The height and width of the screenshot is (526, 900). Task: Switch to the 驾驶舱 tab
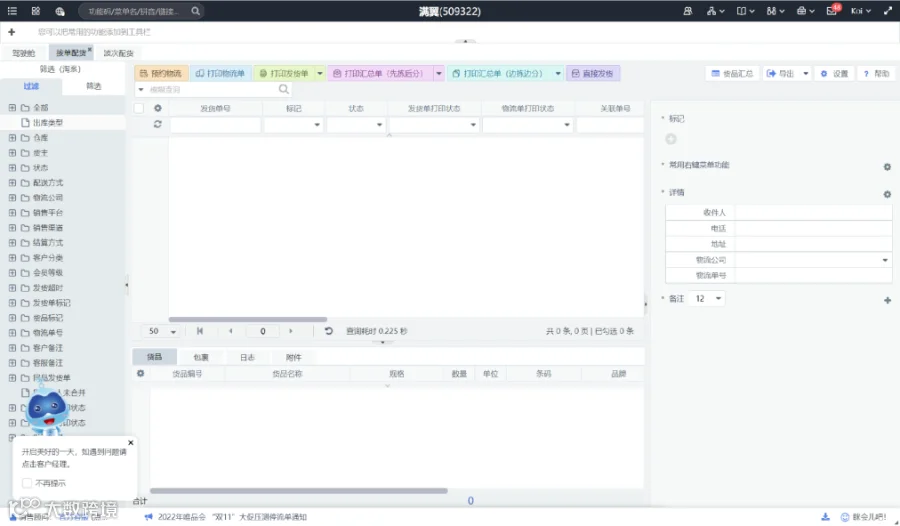(24, 53)
